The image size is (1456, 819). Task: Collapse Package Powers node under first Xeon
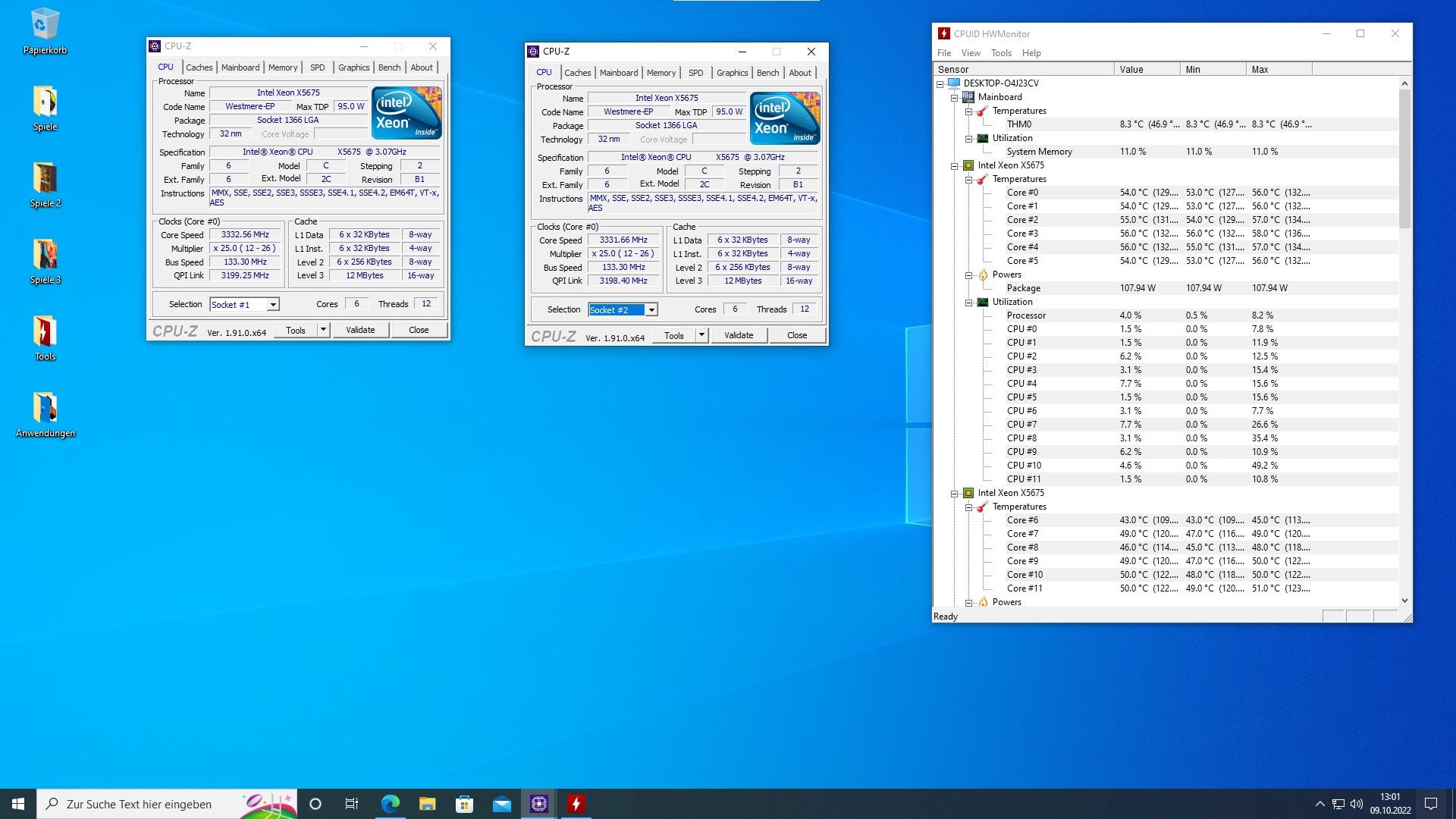click(x=969, y=275)
